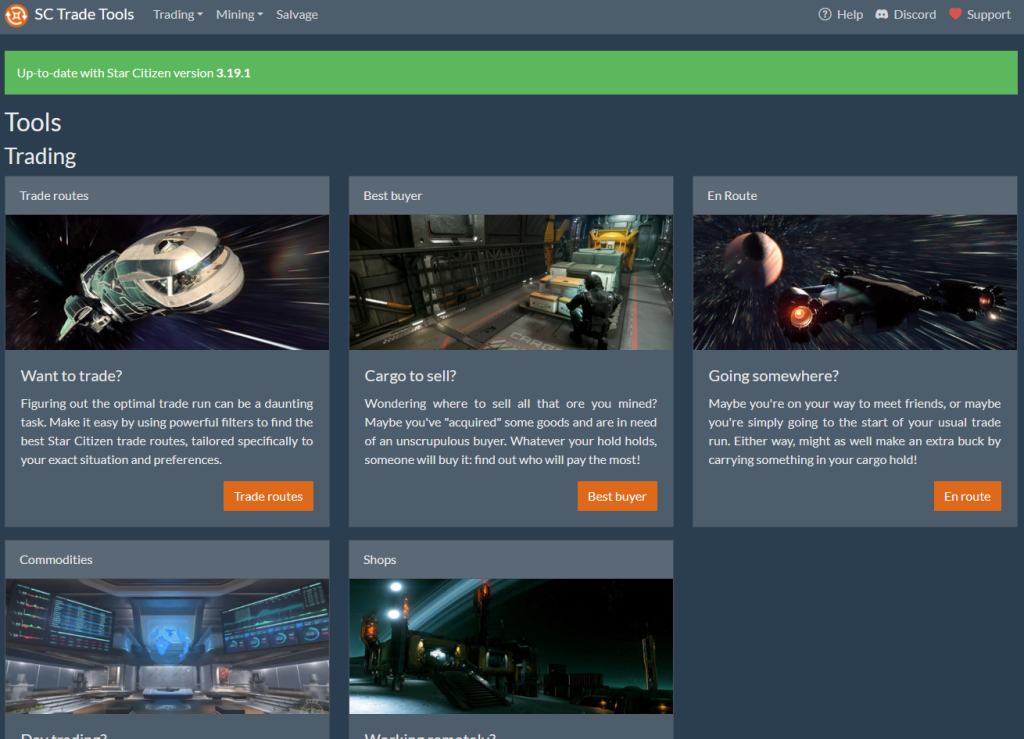Image resolution: width=1024 pixels, height=739 pixels.
Task: Open the Salvage menu item
Action: pyautogui.click(x=297, y=15)
